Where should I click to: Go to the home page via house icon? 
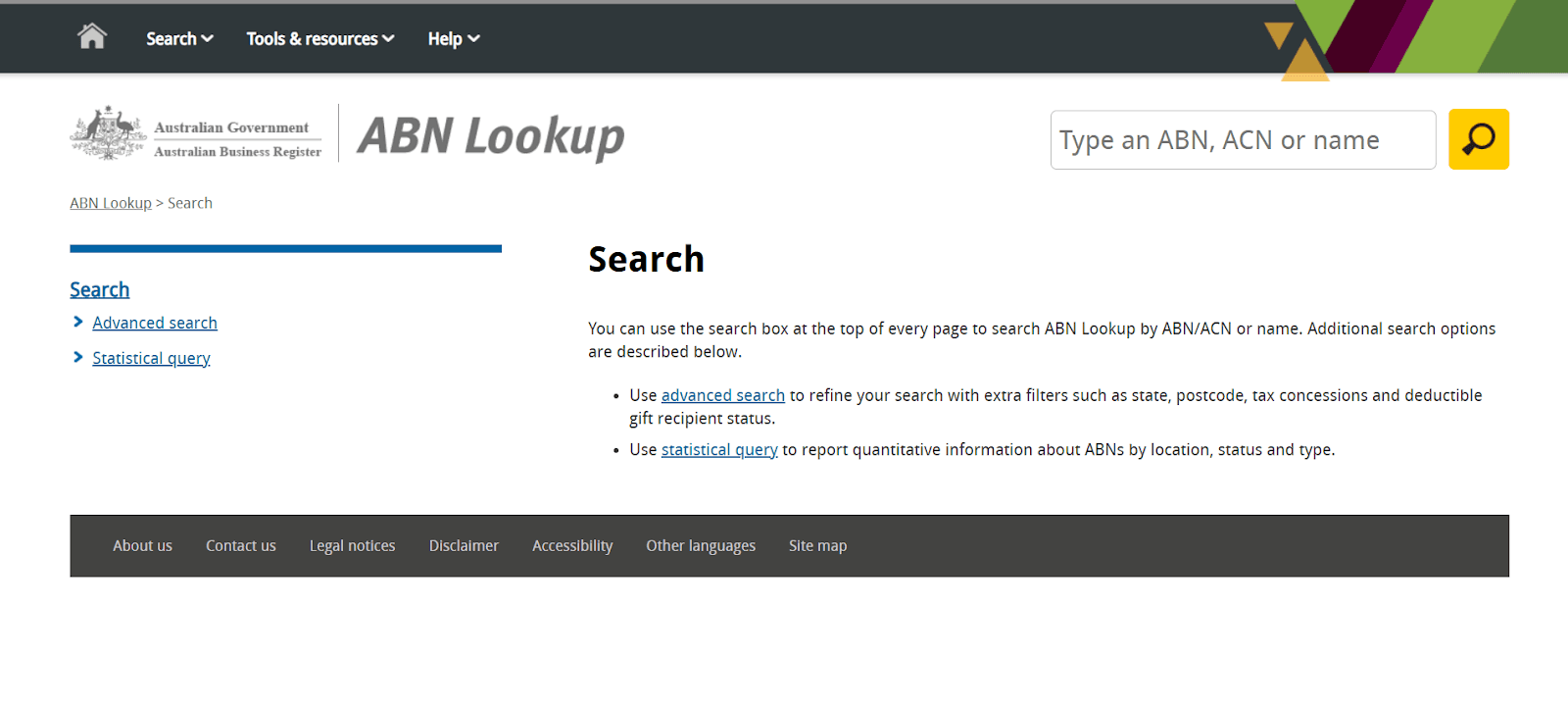(x=92, y=36)
